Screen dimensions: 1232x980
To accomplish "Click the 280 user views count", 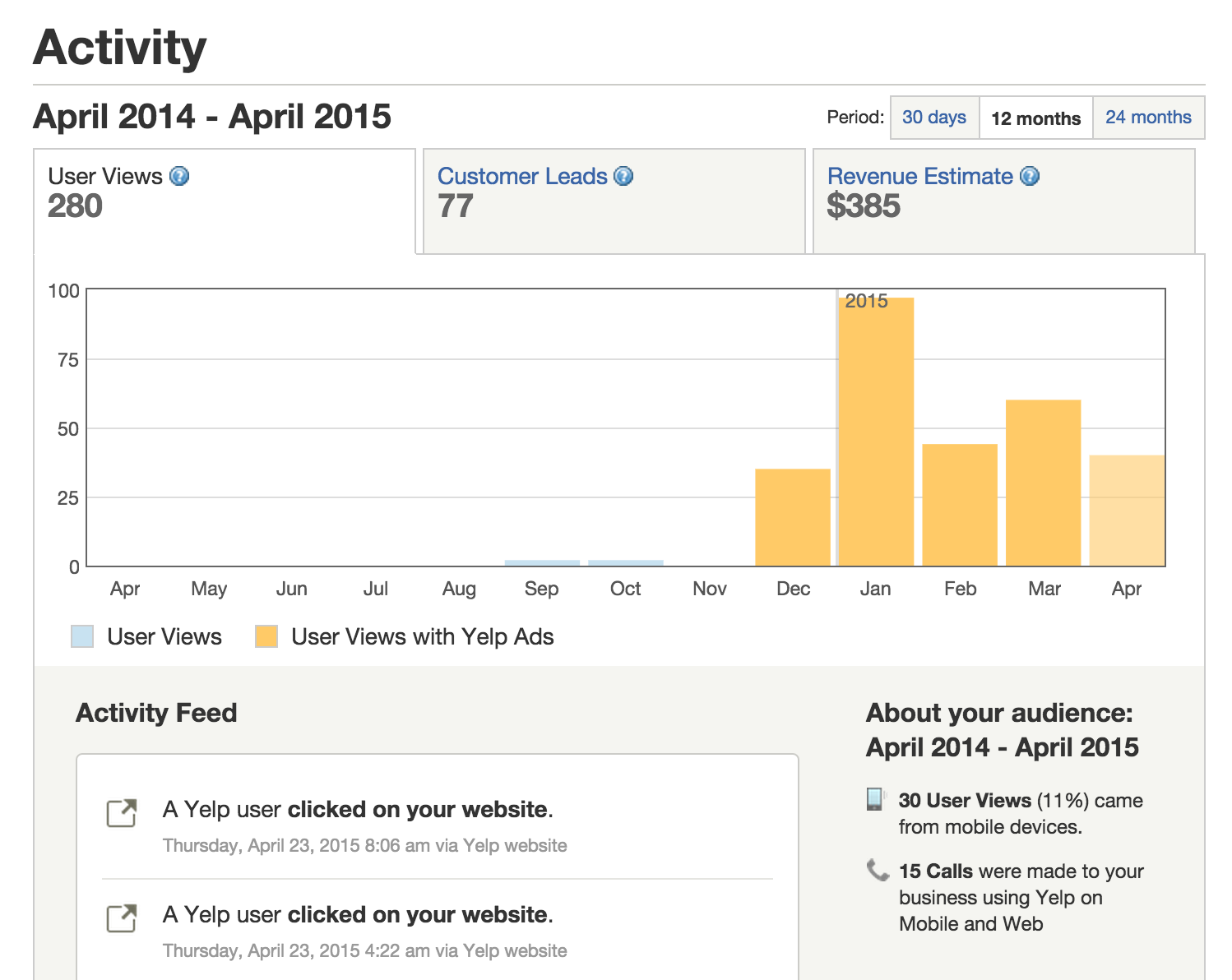I will [75, 206].
